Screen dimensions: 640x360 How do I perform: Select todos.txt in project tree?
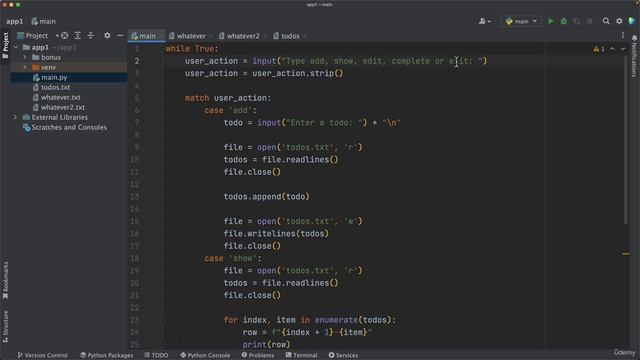[55, 87]
